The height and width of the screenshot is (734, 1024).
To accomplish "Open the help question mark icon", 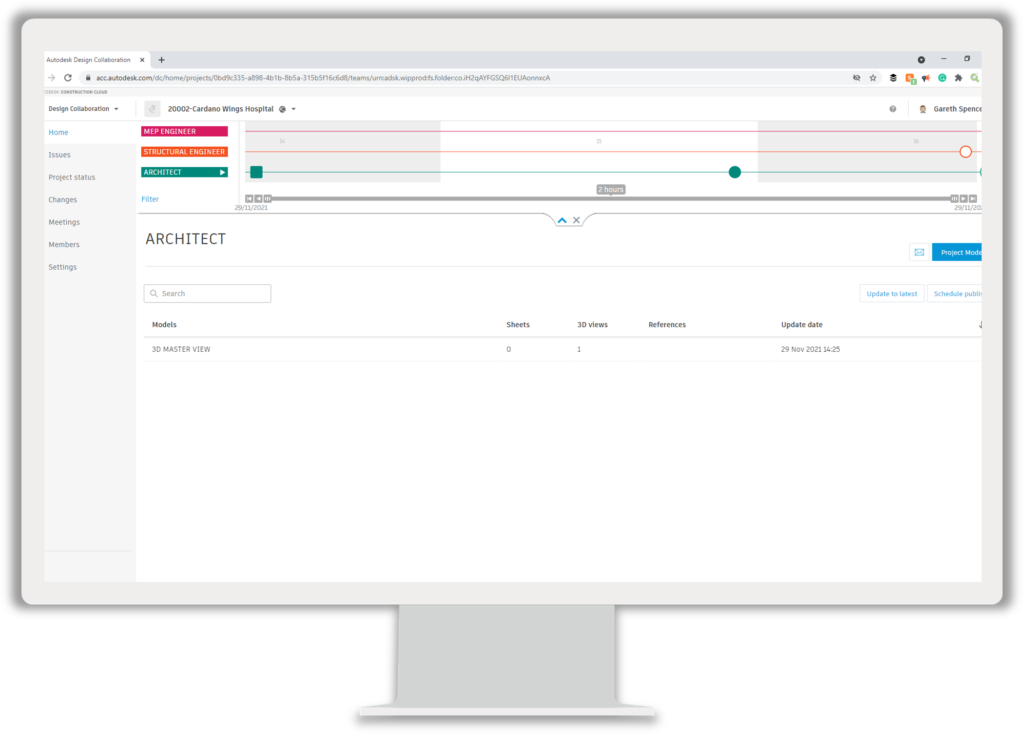I will click(x=893, y=109).
